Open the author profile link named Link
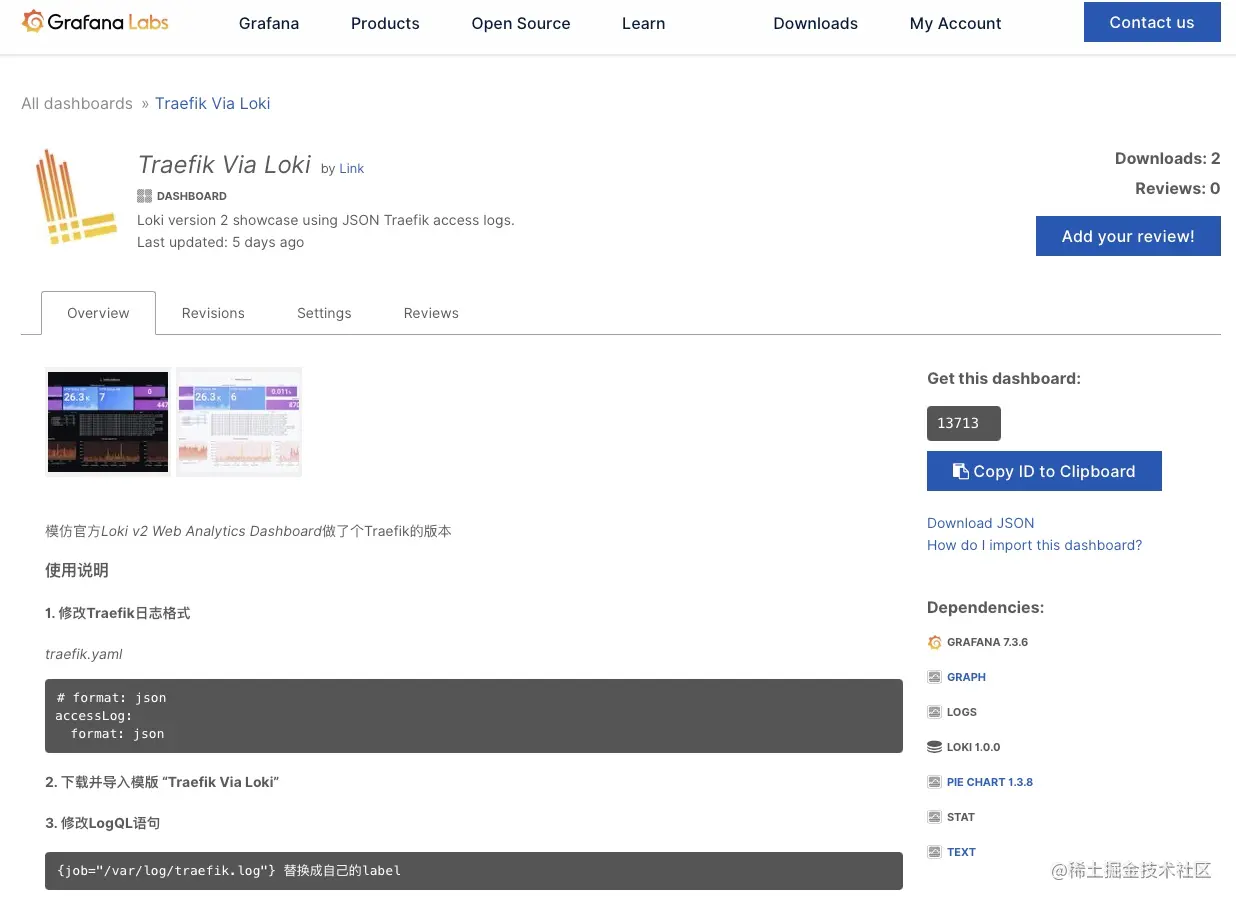The height and width of the screenshot is (905, 1236). [x=351, y=168]
